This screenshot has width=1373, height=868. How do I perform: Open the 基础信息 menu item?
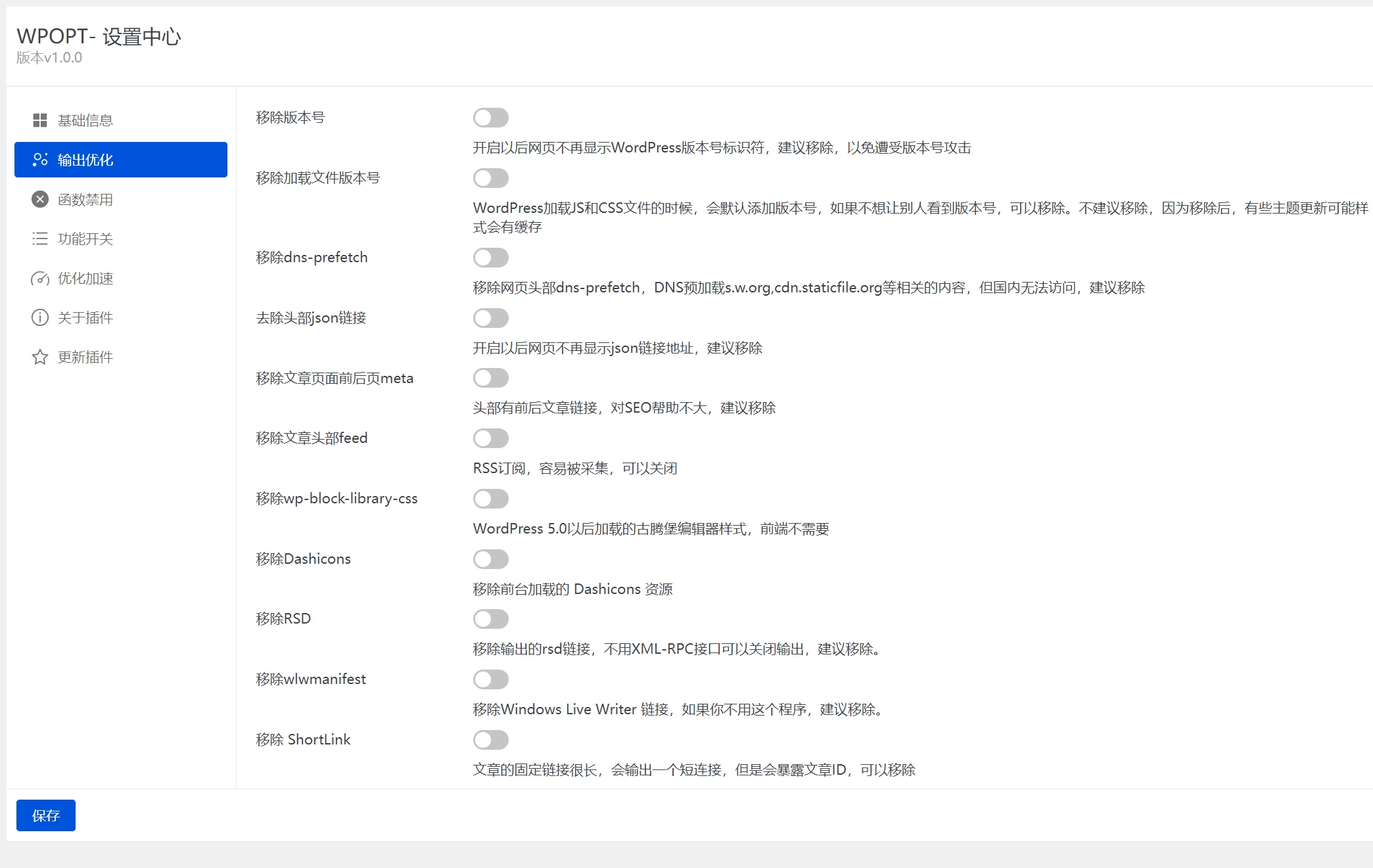[121, 120]
